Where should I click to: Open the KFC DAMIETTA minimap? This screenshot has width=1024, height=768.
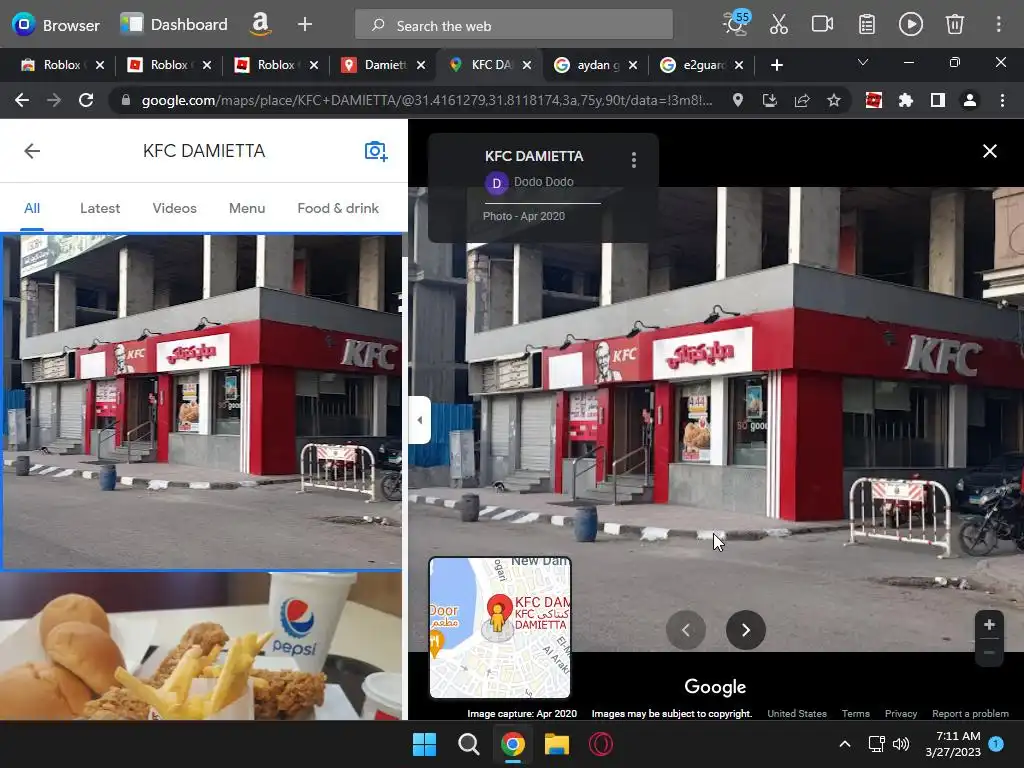(x=500, y=628)
